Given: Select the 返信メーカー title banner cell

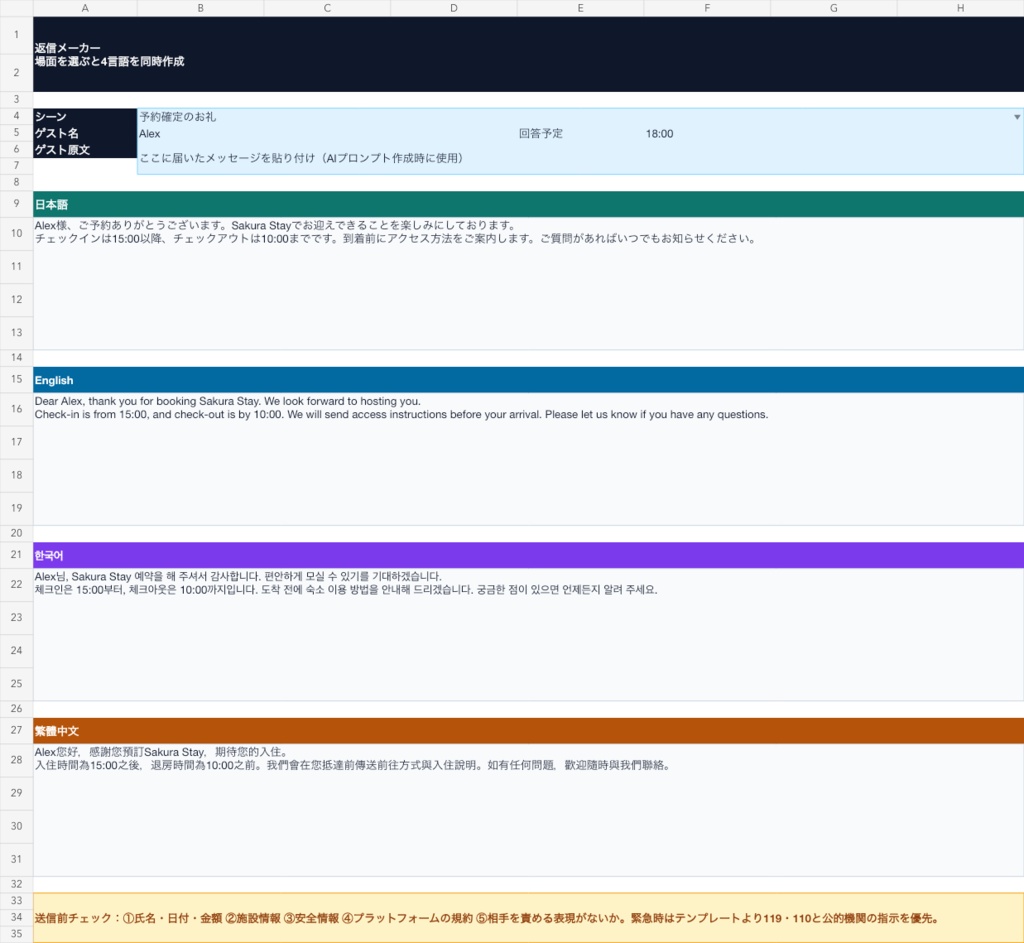Looking at the screenshot, I should (x=528, y=54).
